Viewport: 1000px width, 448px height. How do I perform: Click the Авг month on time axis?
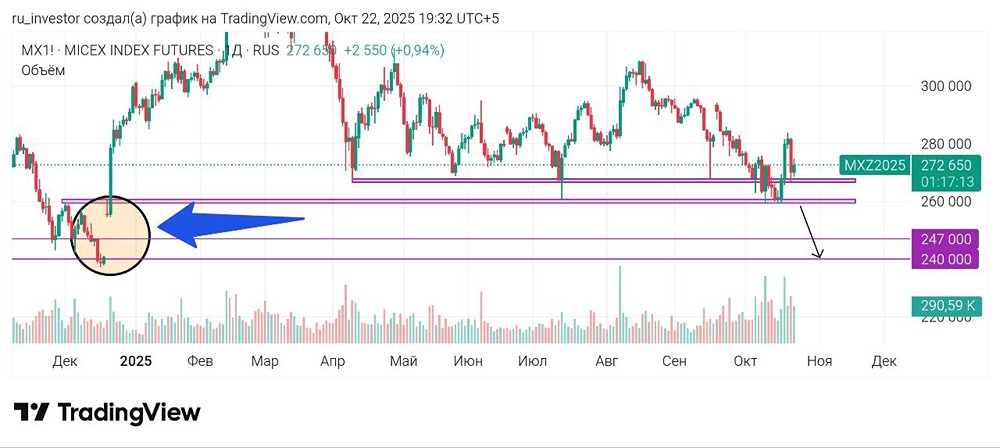tap(608, 360)
